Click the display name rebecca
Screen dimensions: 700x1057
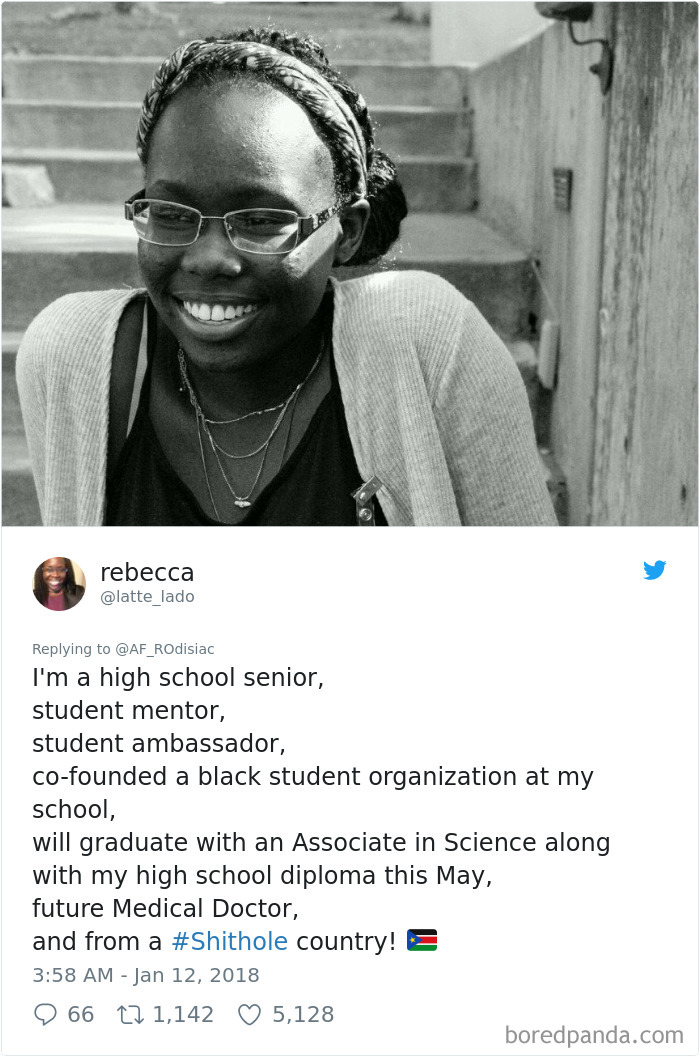(147, 573)
